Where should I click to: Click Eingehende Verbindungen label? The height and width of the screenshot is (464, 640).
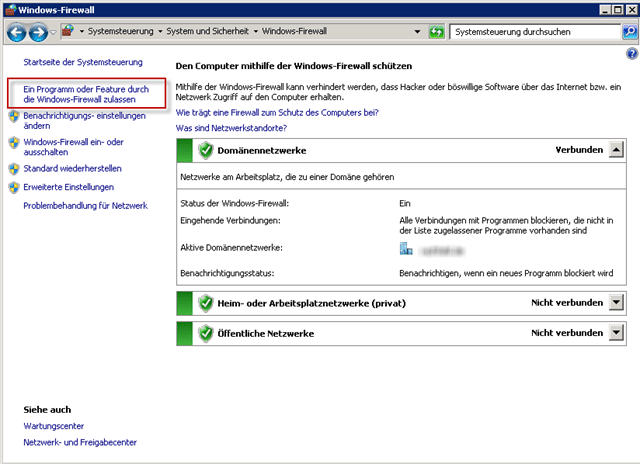coord(231,220)
